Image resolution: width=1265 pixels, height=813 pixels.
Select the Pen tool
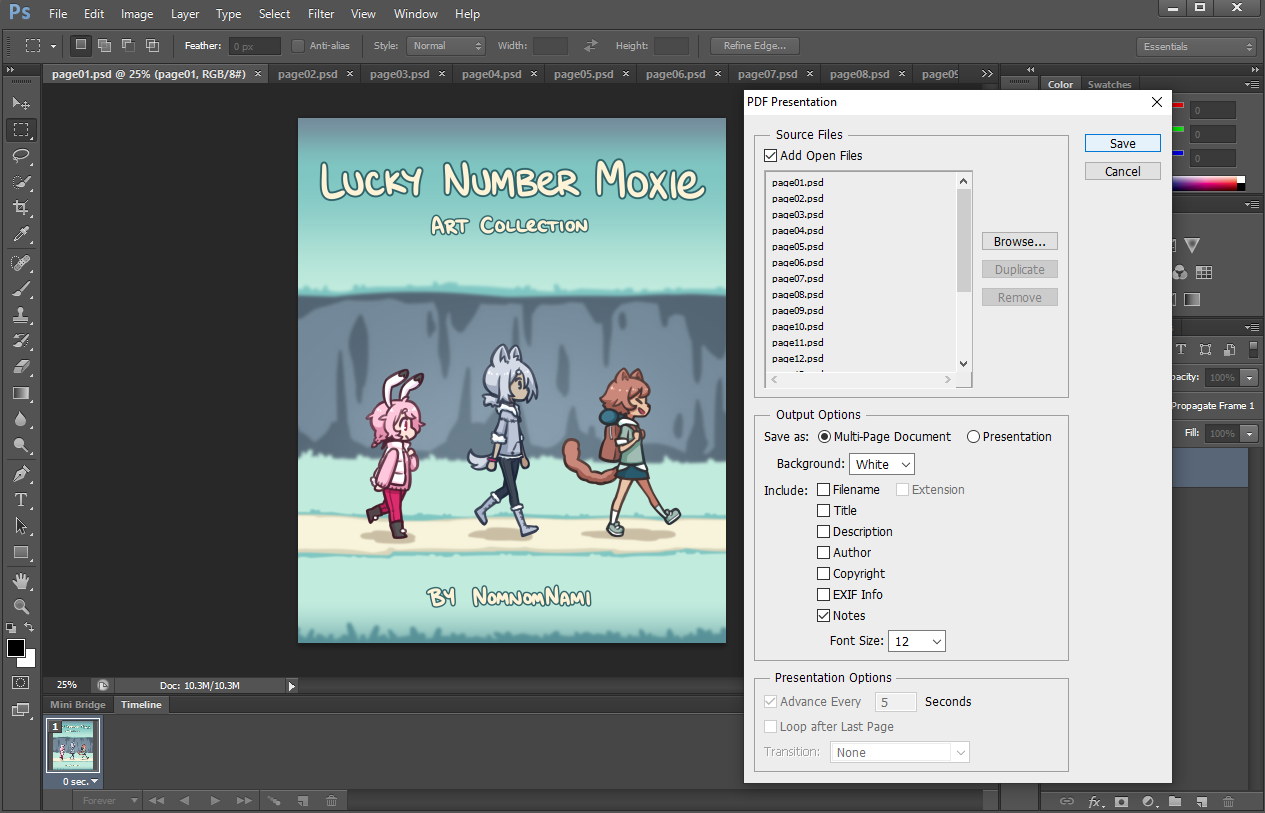21,474
